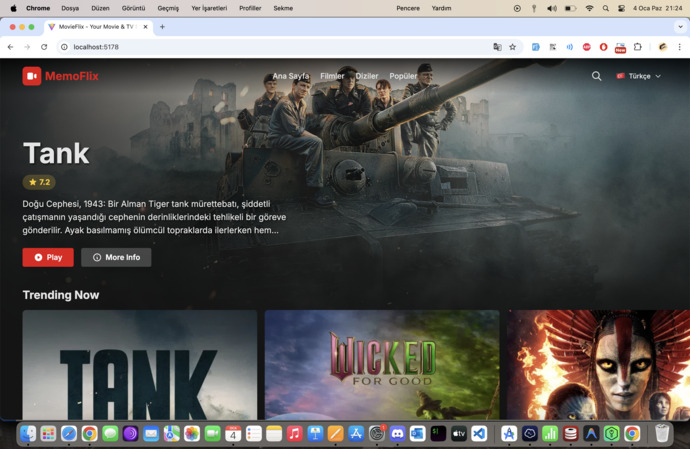This screenshot has width=690, height=449.
Task: Go back in Chrome
Action: 11,47
